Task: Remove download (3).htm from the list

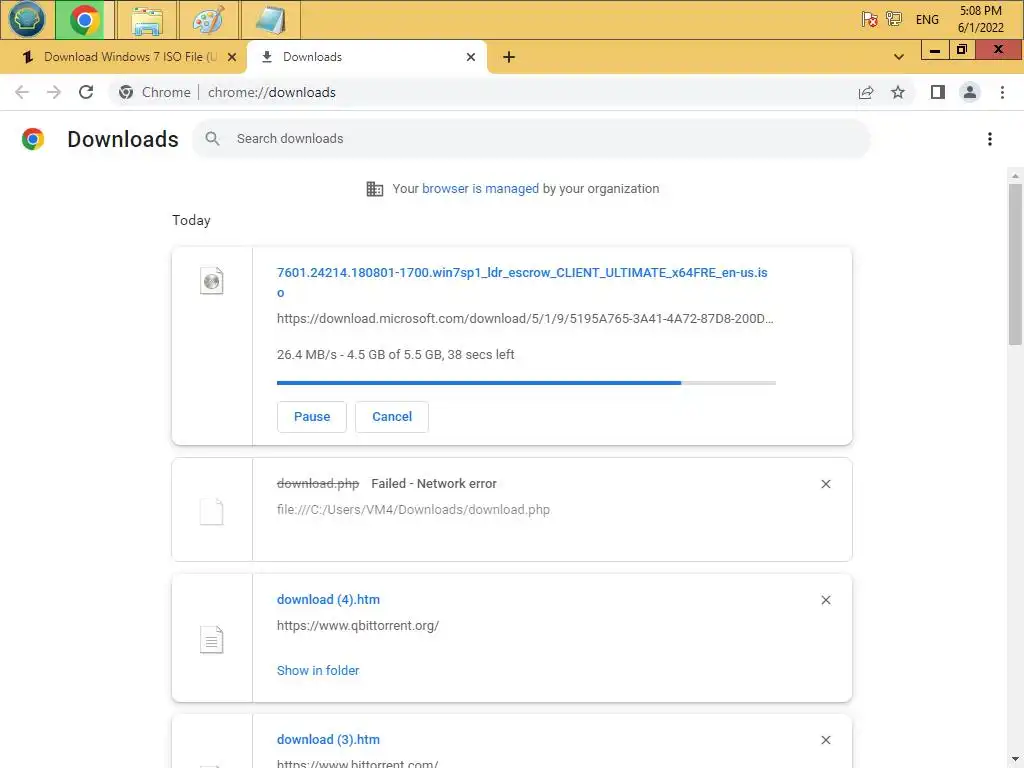Action: (x=825, y=740)
